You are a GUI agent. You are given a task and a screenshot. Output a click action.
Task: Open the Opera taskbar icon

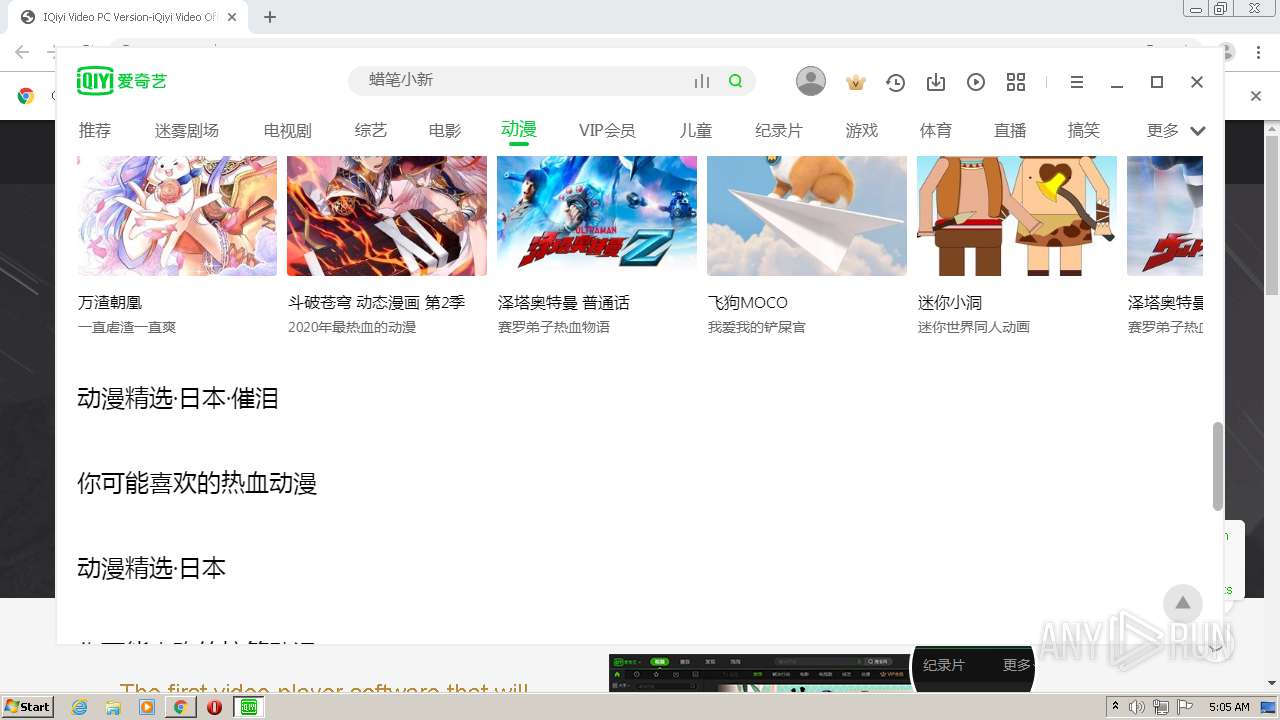[x=214, y=707]
